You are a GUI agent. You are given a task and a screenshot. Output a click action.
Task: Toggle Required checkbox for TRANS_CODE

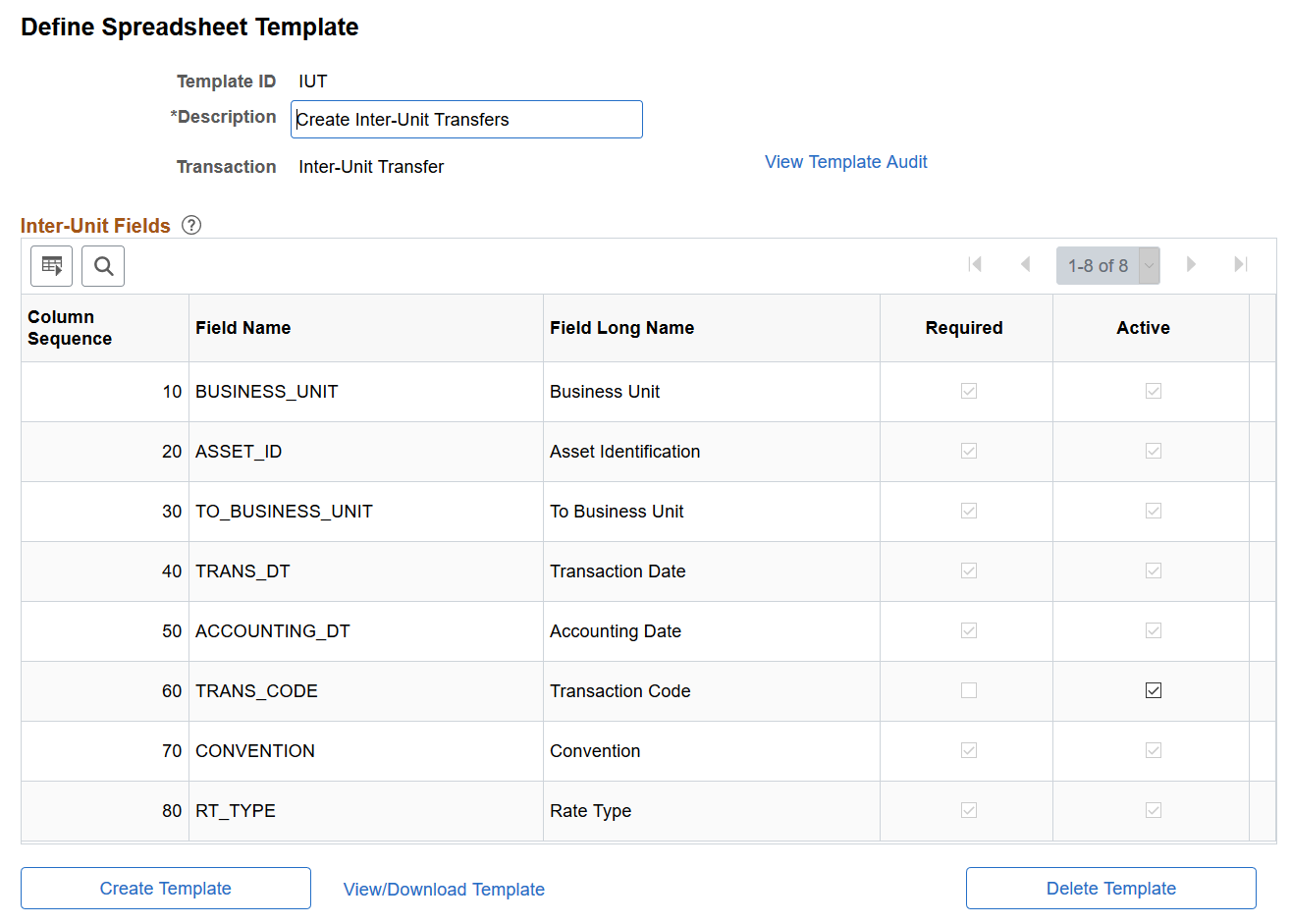click(969, 690)
